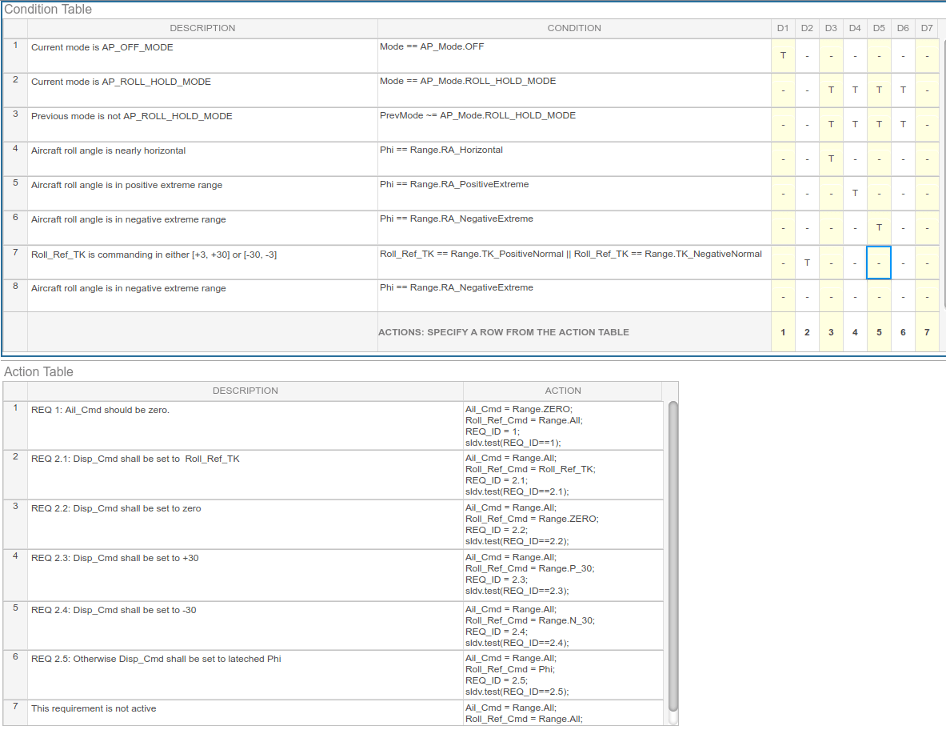
Task: Click action number 4 under column D4
Action: (855, 332)
